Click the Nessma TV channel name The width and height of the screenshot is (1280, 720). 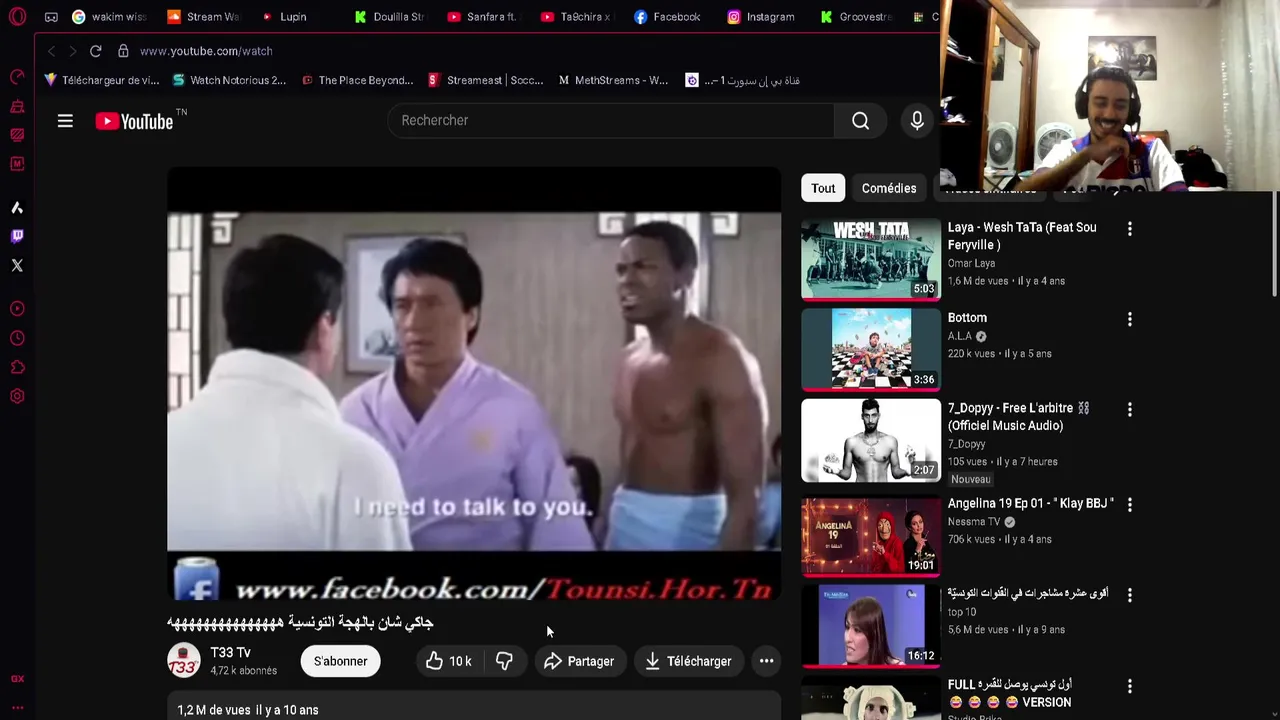tap(974, 522)
